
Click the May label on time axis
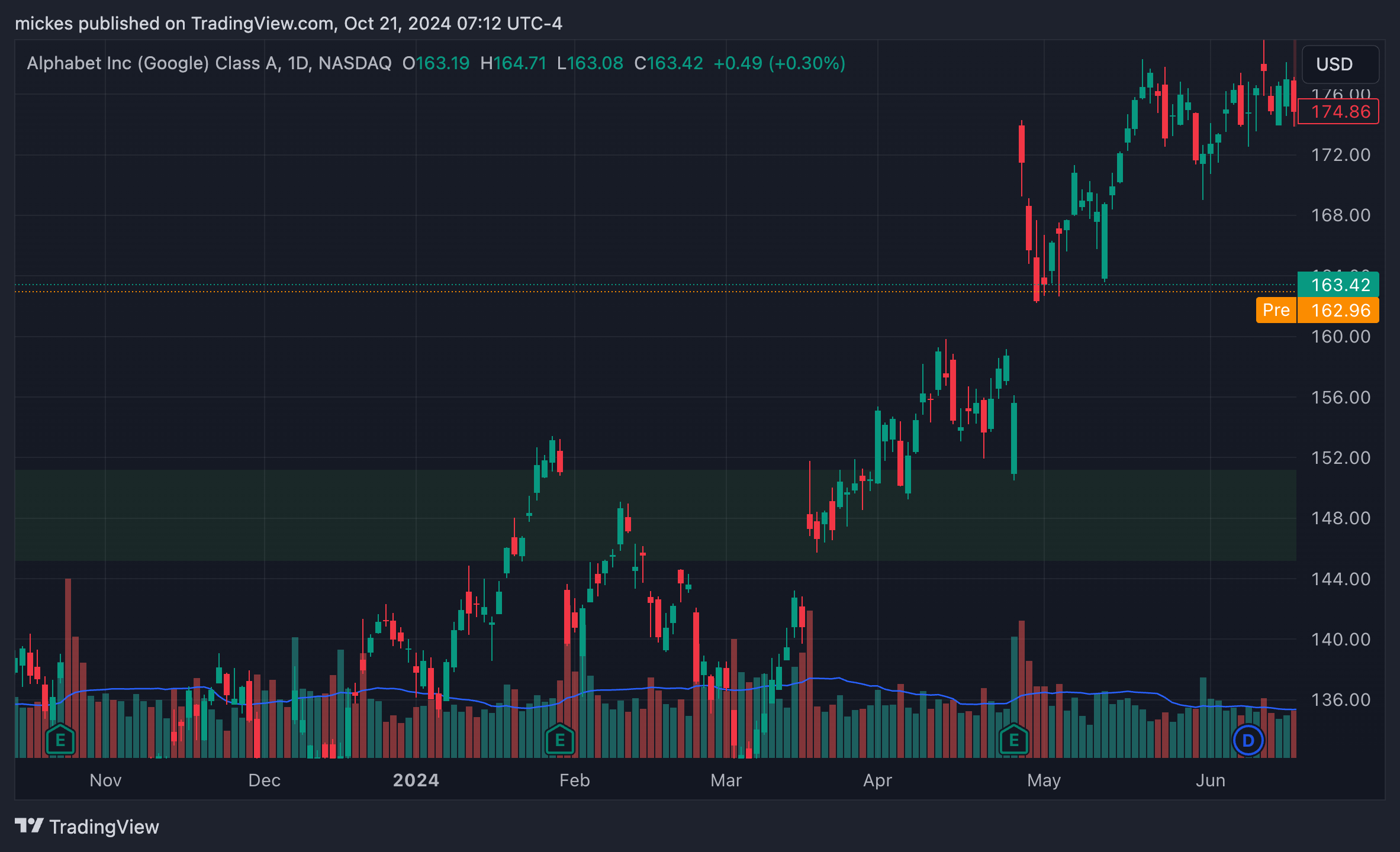[x=1044, y=780]
